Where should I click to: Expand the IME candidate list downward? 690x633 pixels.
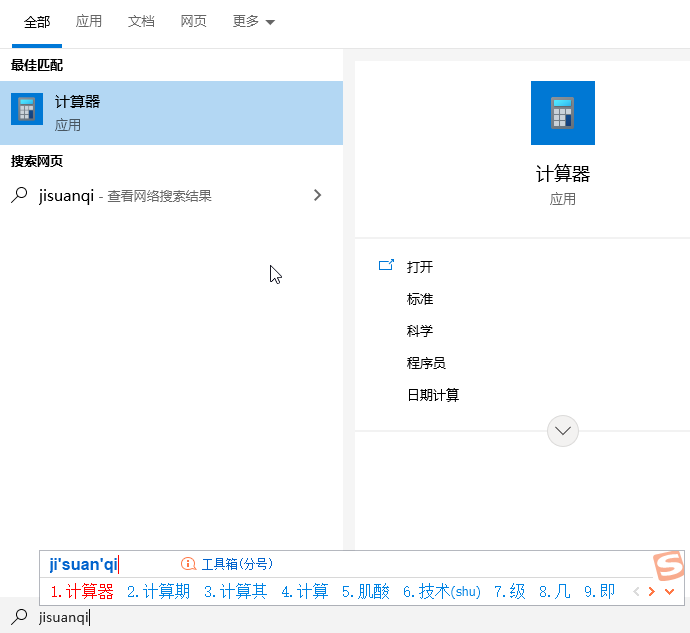669,592
